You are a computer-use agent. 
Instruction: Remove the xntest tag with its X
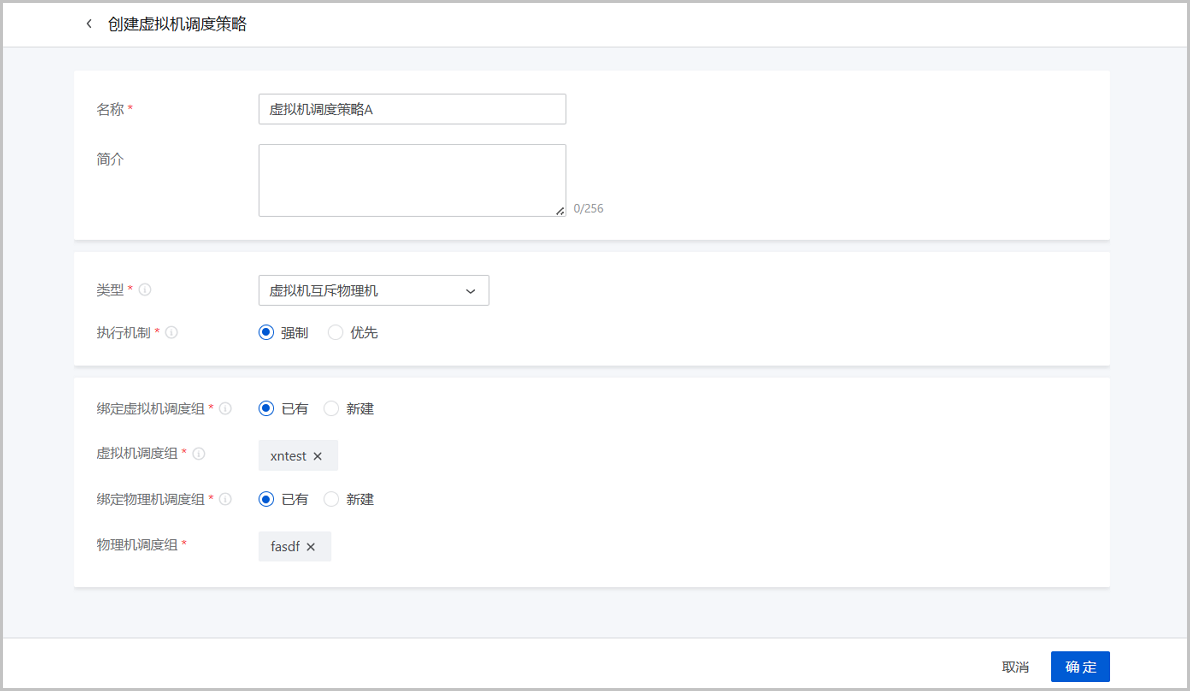318,456
